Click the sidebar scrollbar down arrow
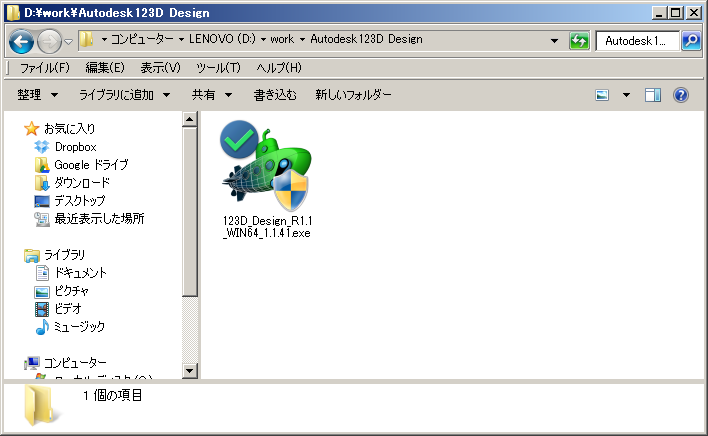The width and height of the screenshot is (708, 436). point(190,371)
